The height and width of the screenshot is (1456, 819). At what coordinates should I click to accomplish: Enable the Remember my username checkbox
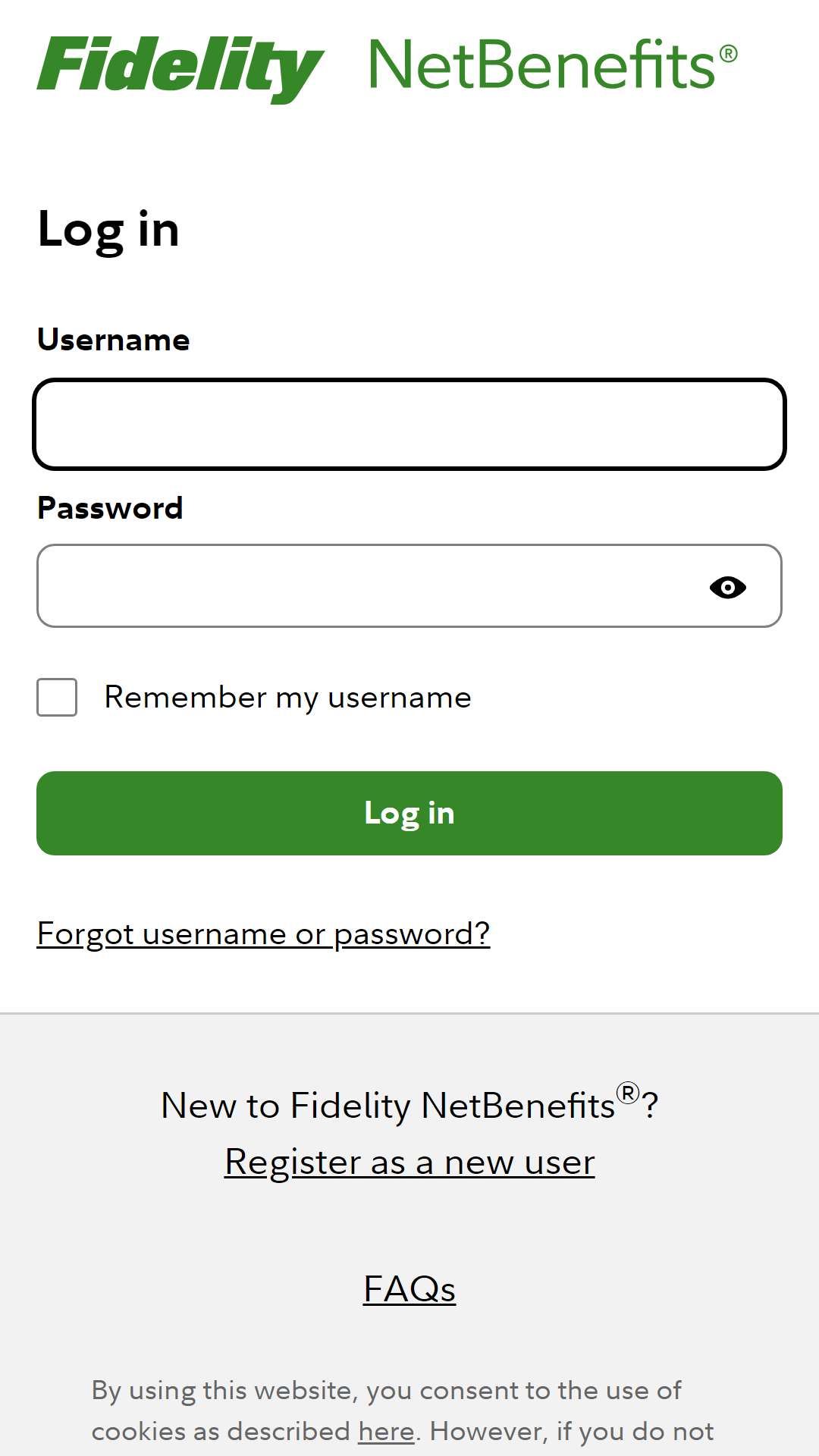pos(57,697)
